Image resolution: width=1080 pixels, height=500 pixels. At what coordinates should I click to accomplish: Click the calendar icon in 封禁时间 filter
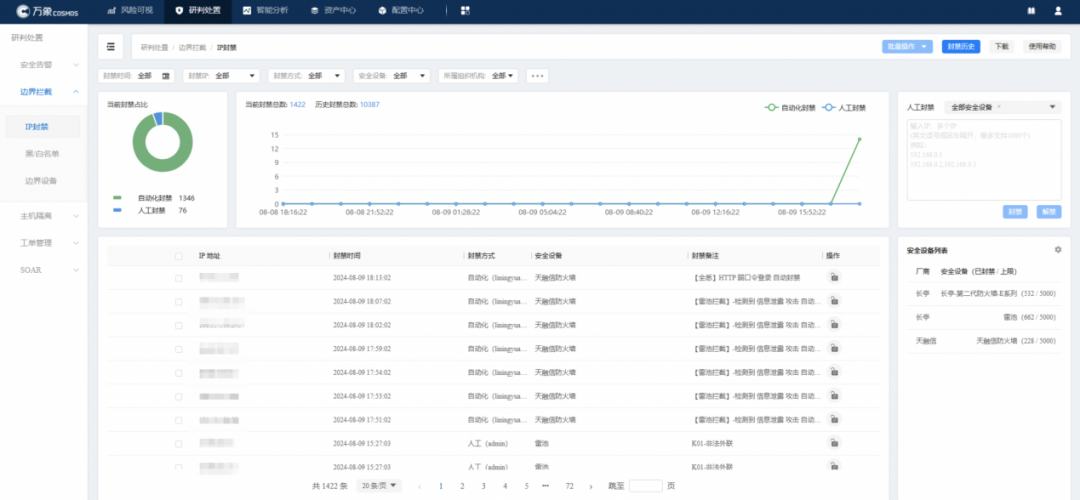coord(166,76)
